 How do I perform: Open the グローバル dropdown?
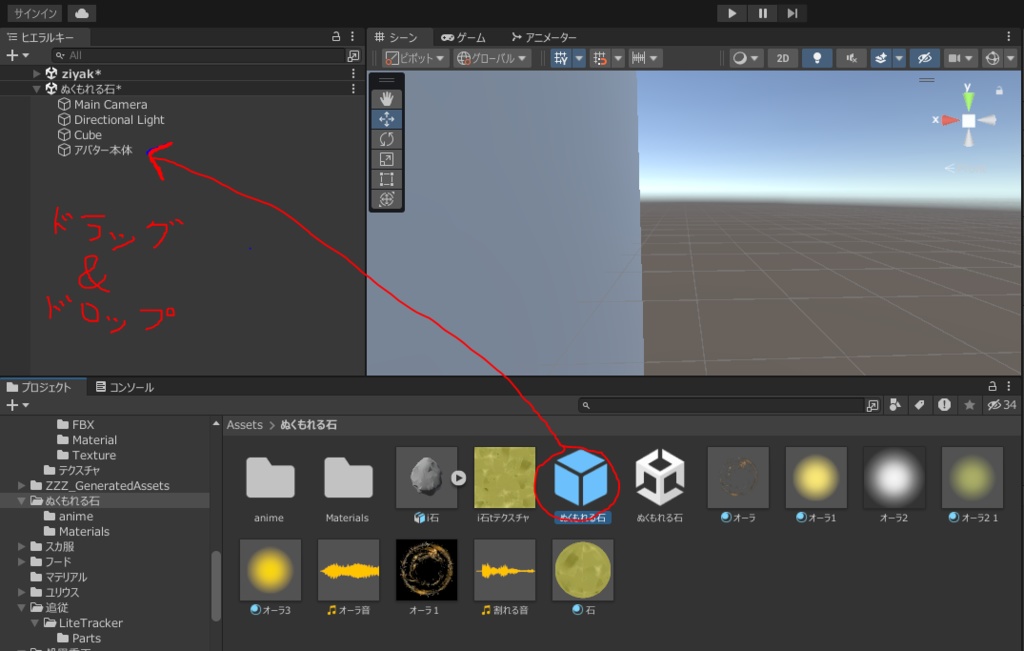point(492,58)
